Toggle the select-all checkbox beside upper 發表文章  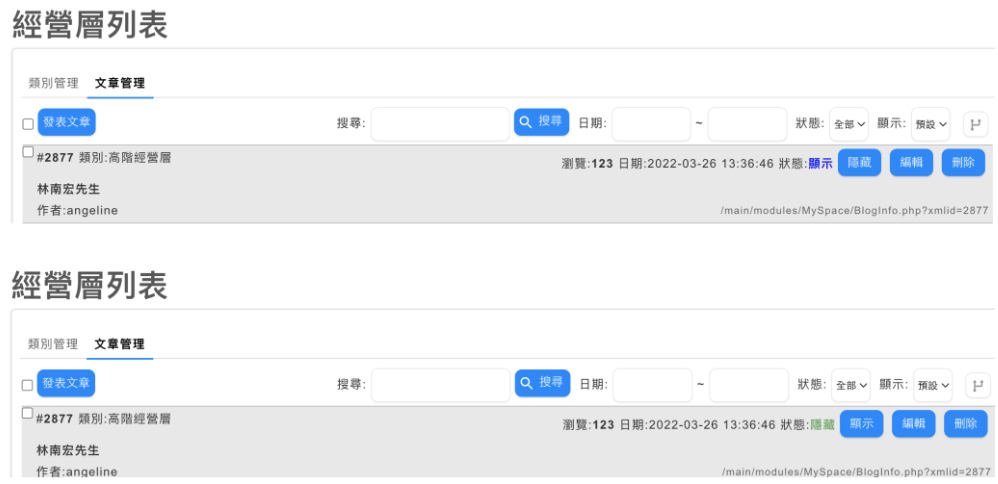point(28,124)
